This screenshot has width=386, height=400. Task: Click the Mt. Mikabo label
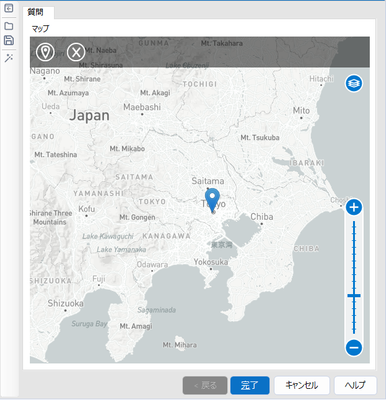pos(127,149)
